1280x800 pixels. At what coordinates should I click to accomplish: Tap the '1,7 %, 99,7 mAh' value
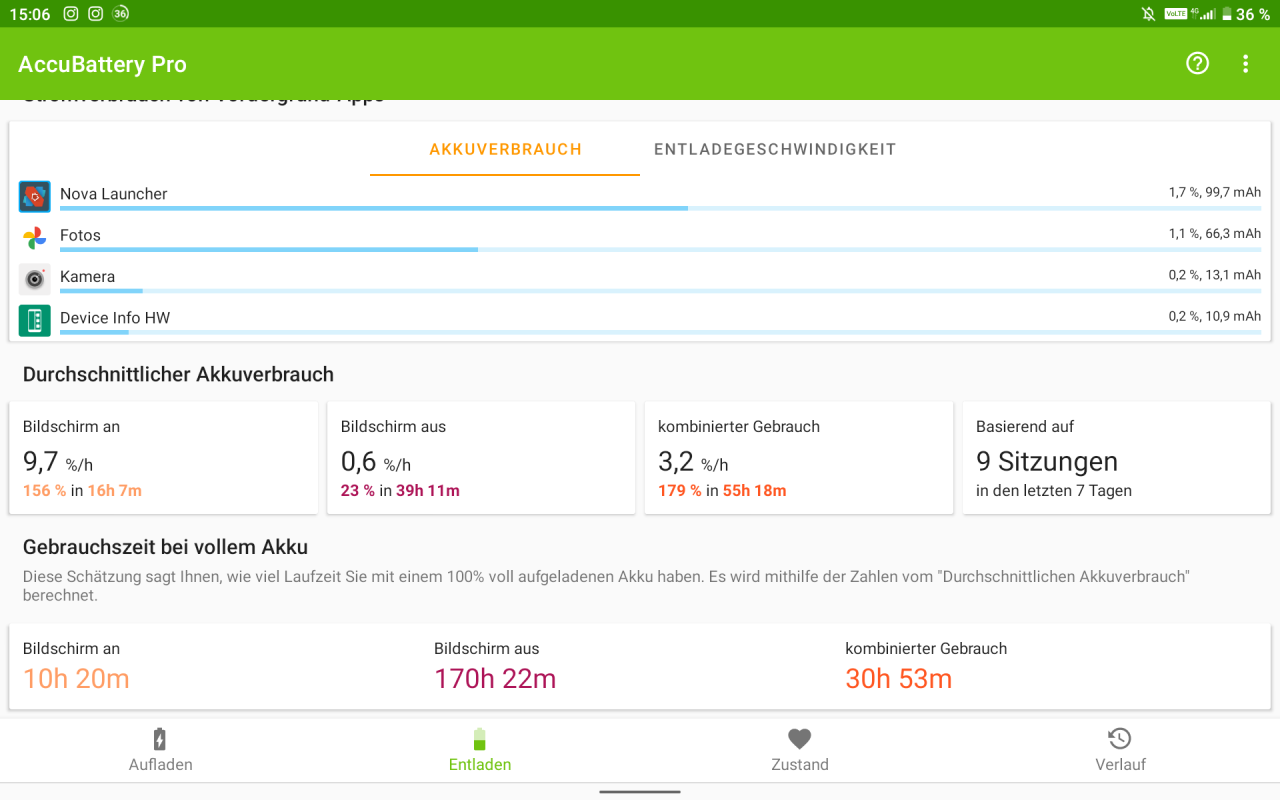tap(1214, 192)
